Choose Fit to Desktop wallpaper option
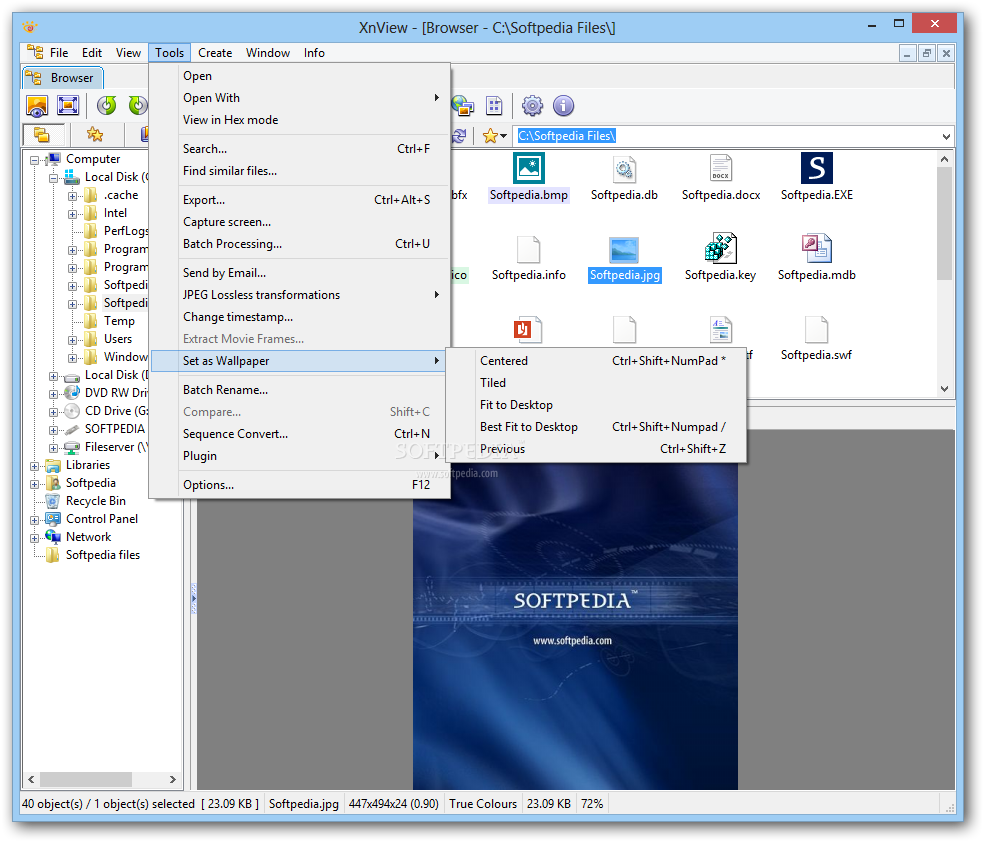 coord(596,405)
